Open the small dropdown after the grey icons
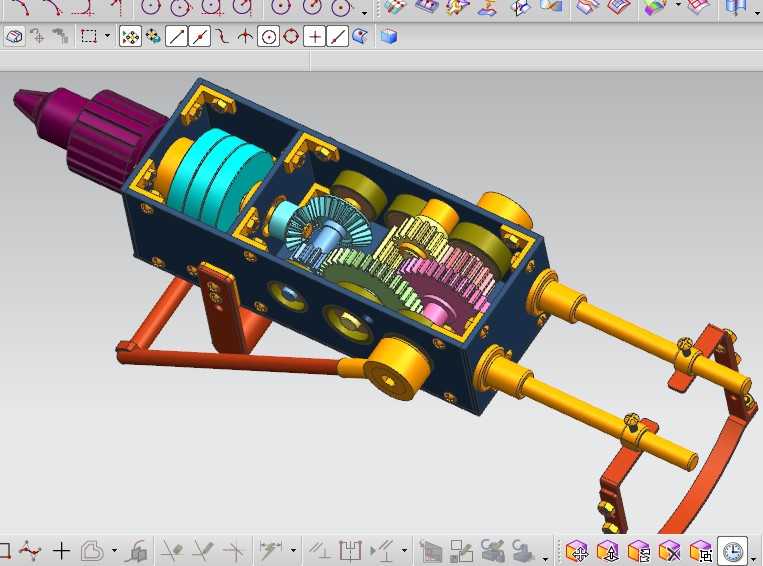Viewport: 763px width, 566px height. (545, 559)
